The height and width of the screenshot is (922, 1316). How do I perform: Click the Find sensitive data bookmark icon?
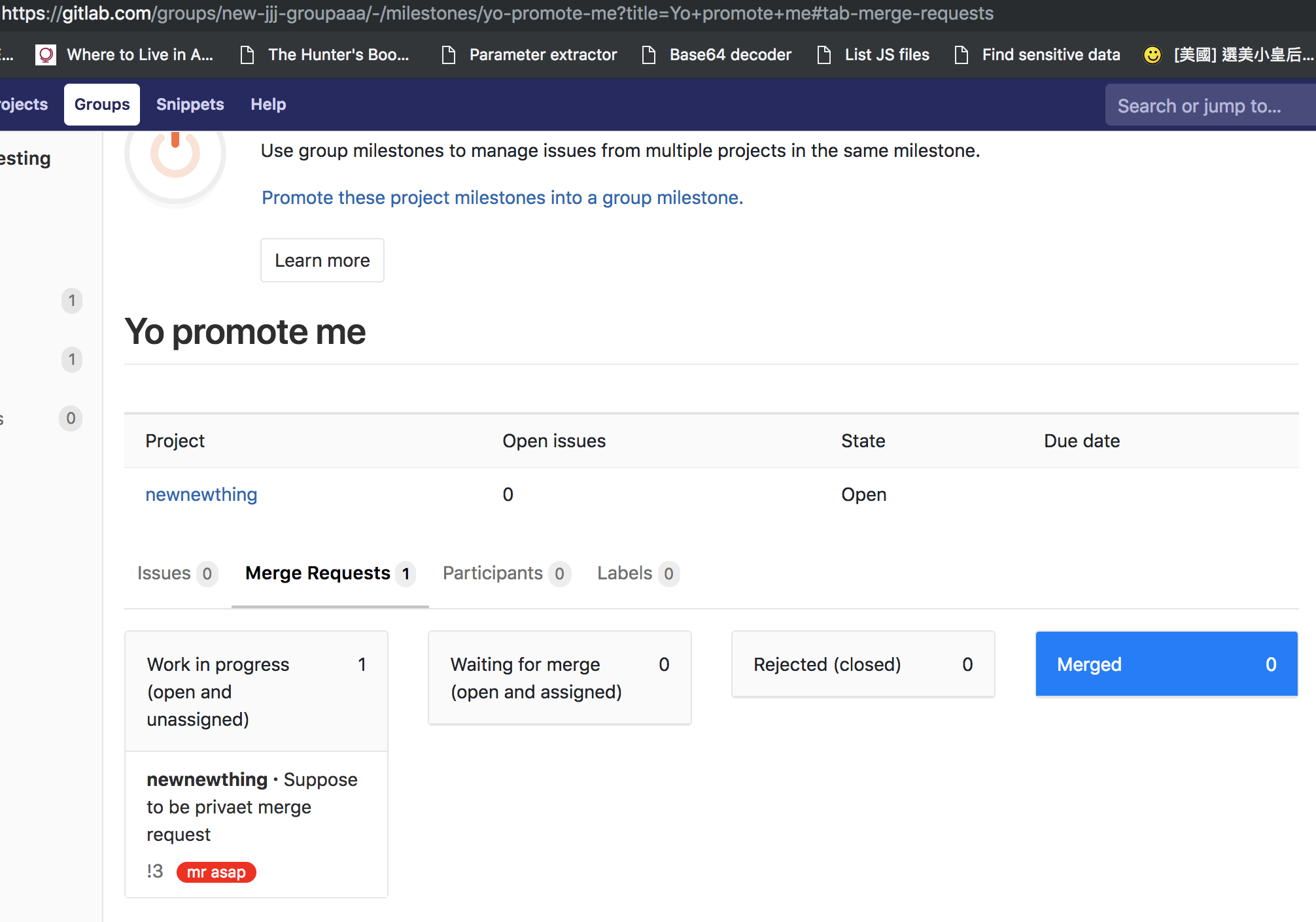click(961, 55)
